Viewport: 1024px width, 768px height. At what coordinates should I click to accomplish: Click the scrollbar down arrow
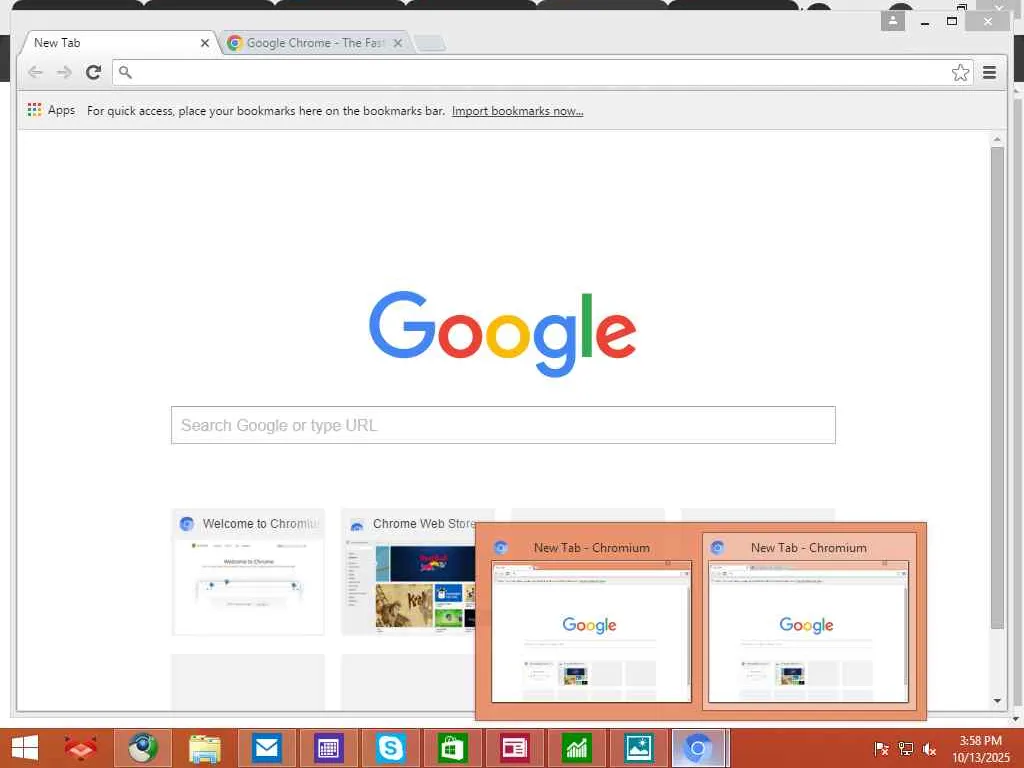997,701
